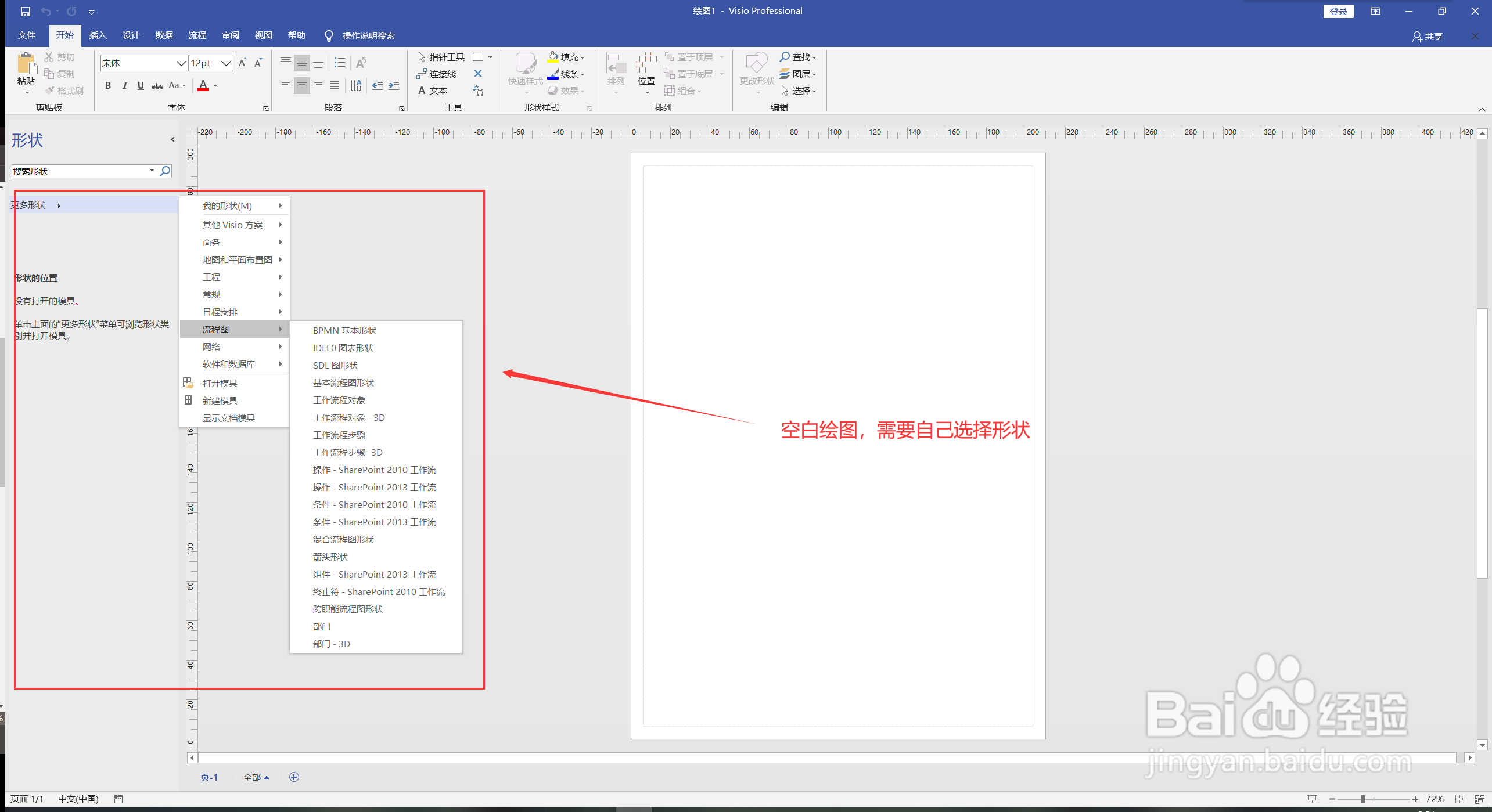The width and height of the screenshot is (1492, 812).
Task: Open the 宋体 font dropdown
Action: click(x=181, y=63)
